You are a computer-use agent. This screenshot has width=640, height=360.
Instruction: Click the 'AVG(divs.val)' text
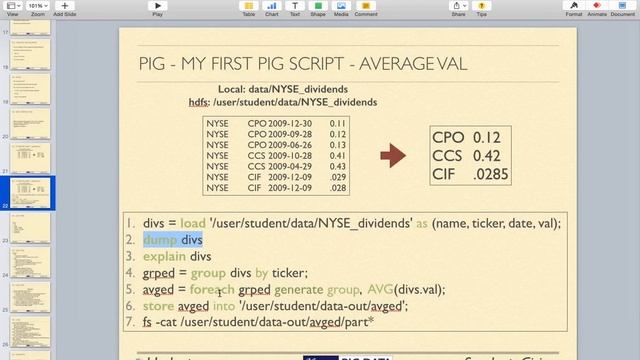pos(407,289)
